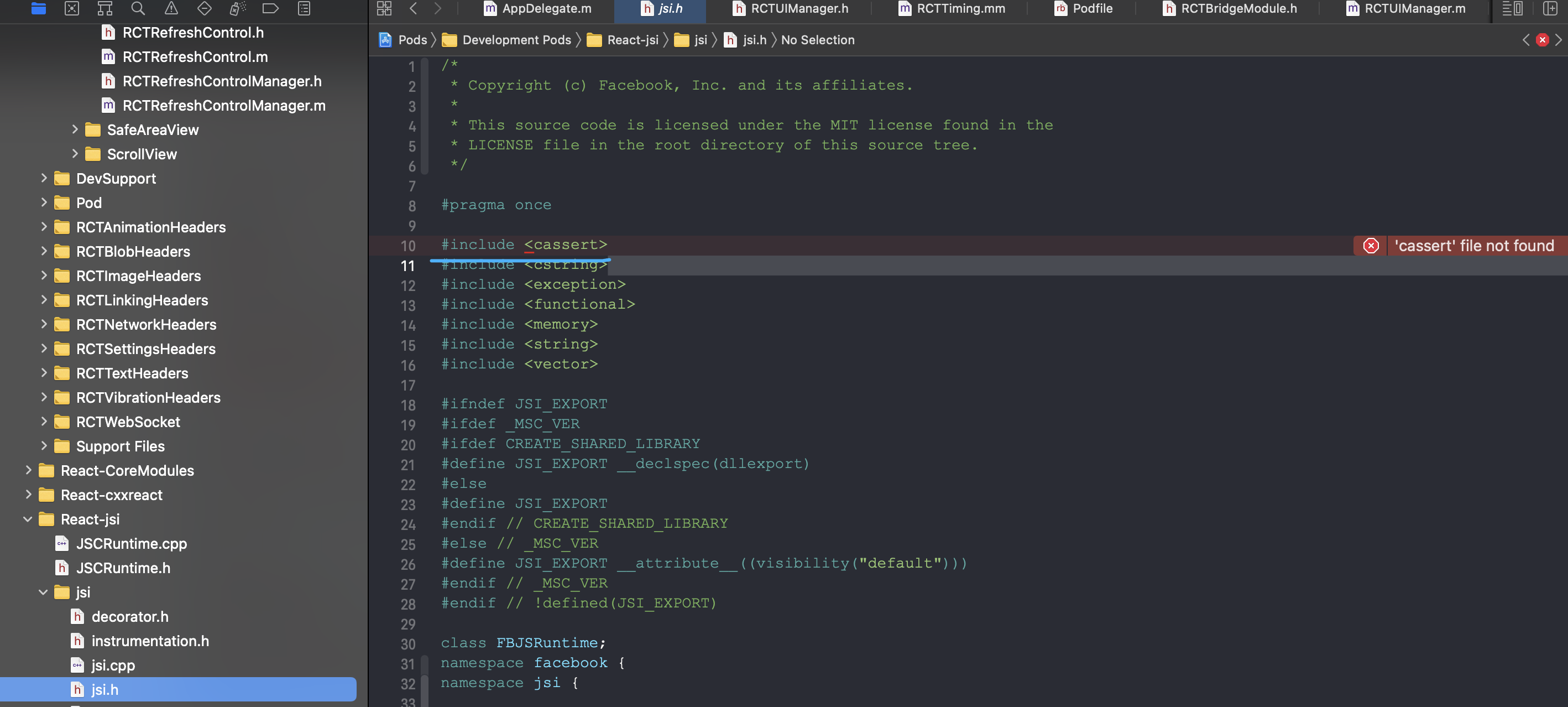Click the 'cassert' file not found error banner
This screenshot has height=707, width=1568.
coord(1473,246)
